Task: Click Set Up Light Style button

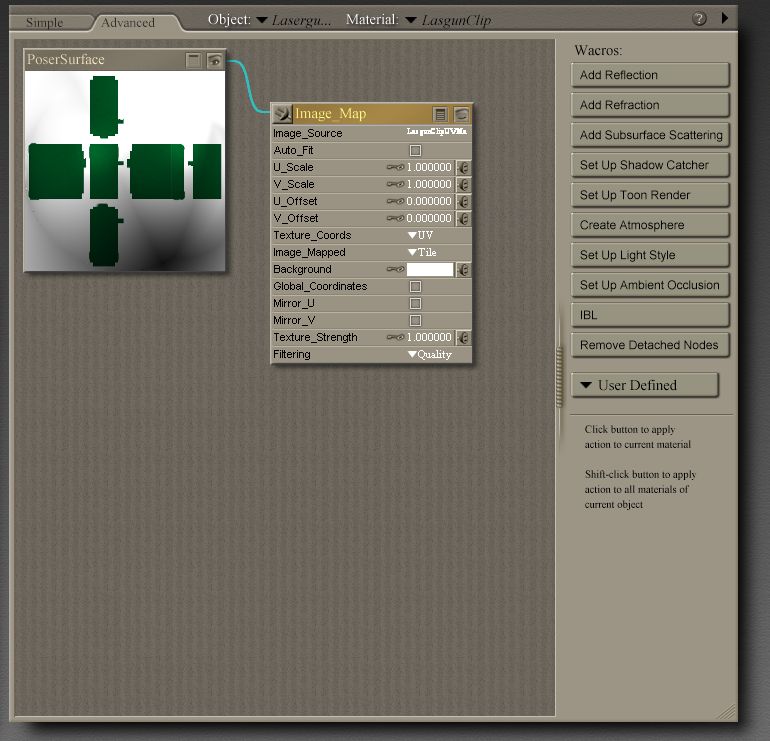Action: pos(650,255)
